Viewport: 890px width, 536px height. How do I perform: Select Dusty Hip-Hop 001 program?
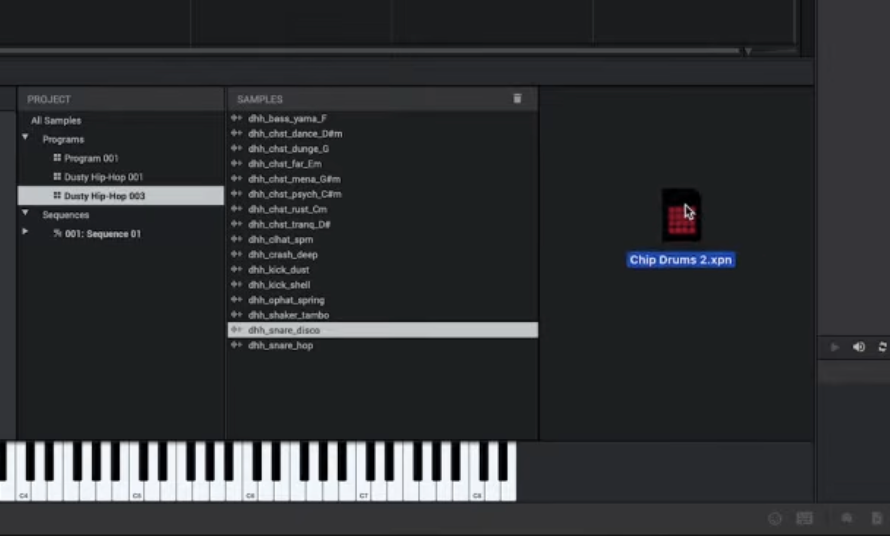tap(104, 177)
